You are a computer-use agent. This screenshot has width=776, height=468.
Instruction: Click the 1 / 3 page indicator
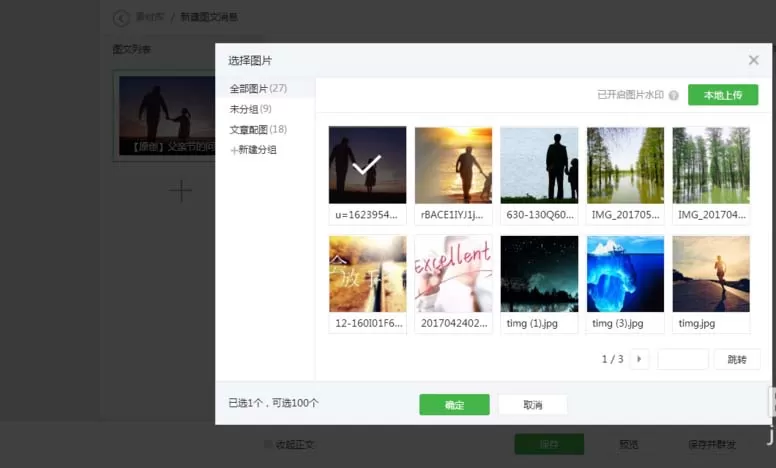tap(612, 359)
